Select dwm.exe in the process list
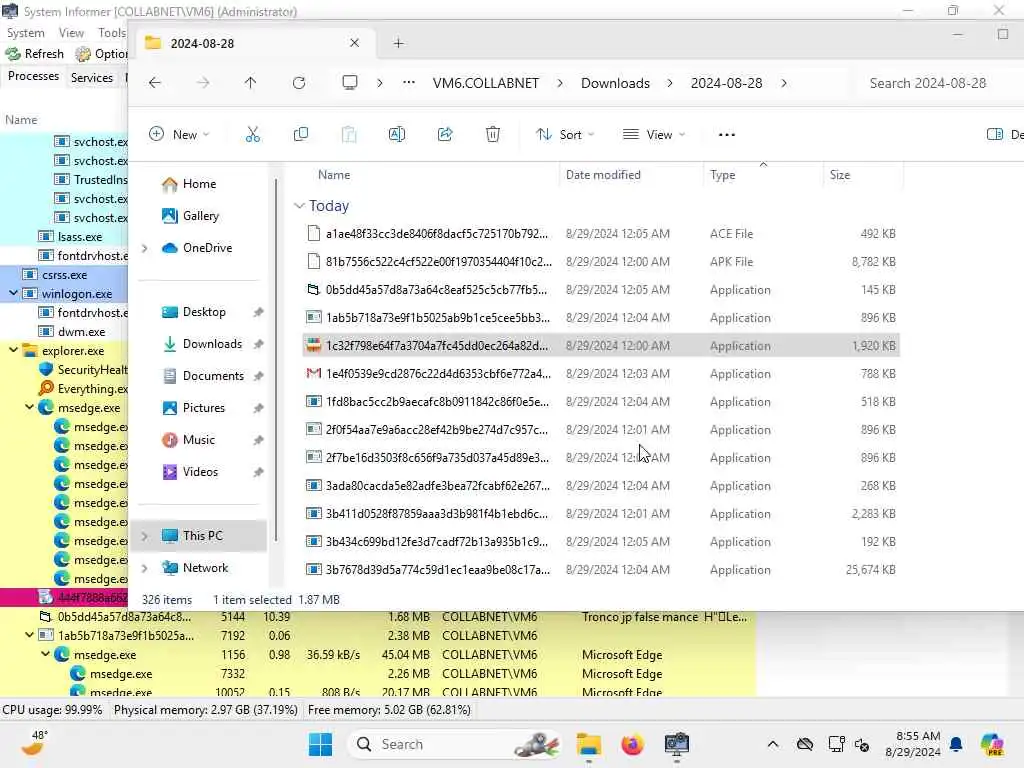Screen dimensions: 1024x768 tap(81, 331)
